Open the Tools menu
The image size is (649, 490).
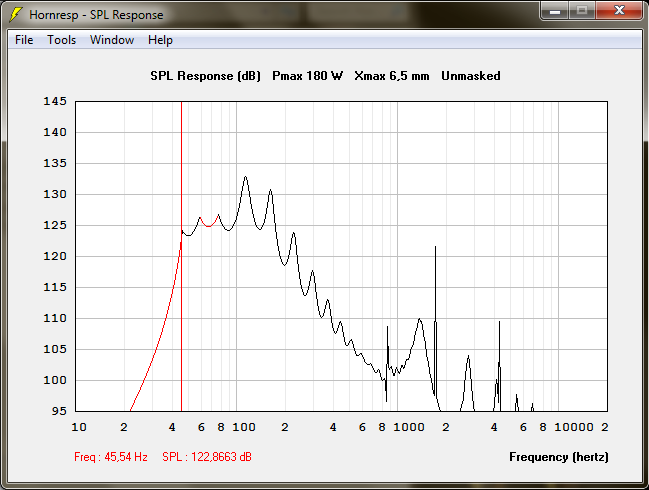pyautogui.click(x=61, y=40)
